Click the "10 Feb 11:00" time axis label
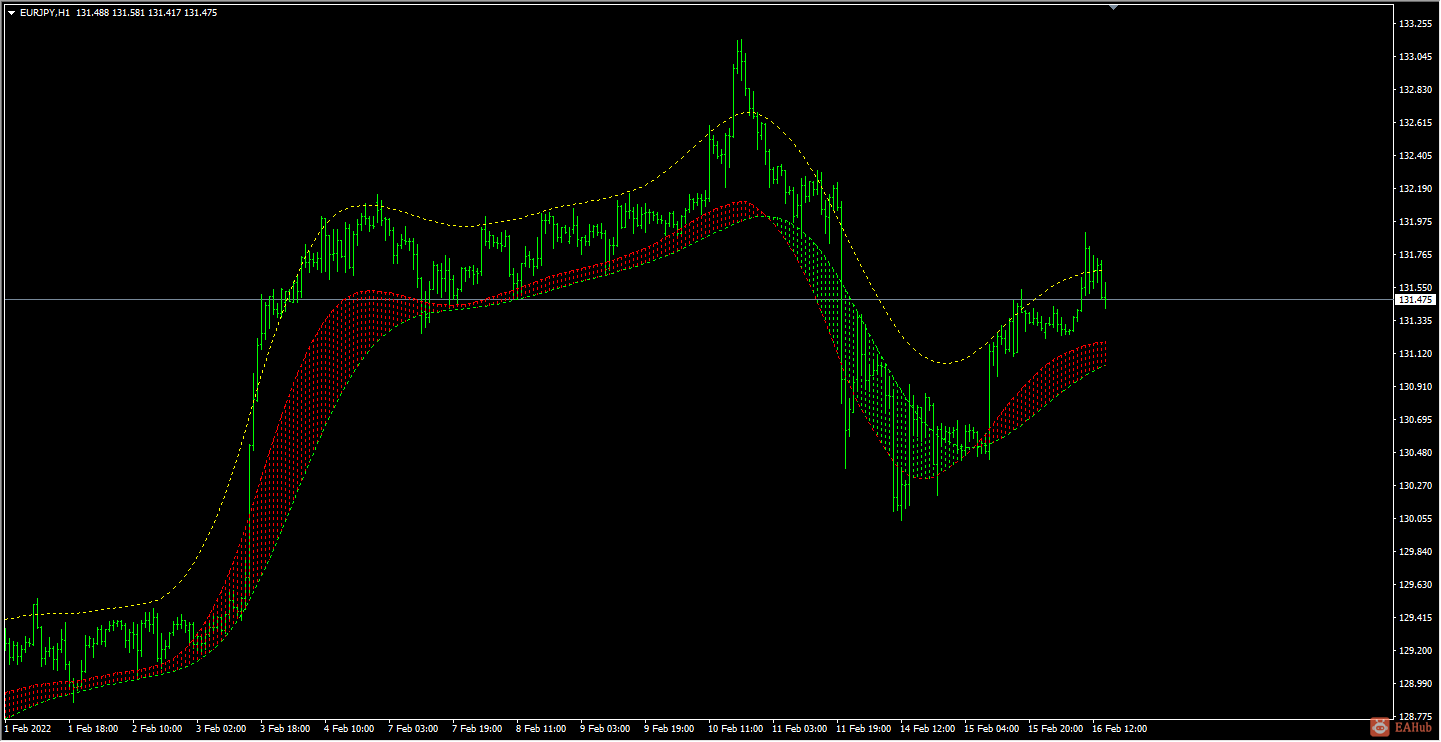Image resolution: width=1441 pixels, height=742 pixels. [x=735, y=729]
